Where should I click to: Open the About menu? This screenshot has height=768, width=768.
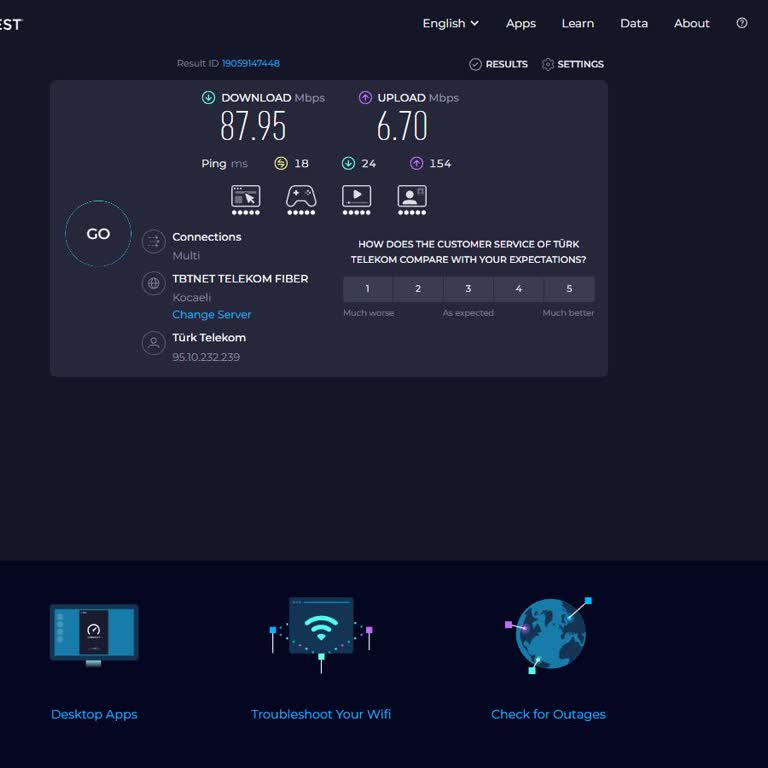point(691,23)
